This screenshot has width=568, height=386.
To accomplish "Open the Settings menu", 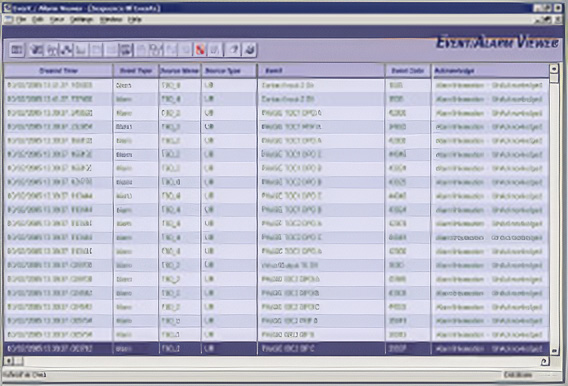I will tap(82, 20).
